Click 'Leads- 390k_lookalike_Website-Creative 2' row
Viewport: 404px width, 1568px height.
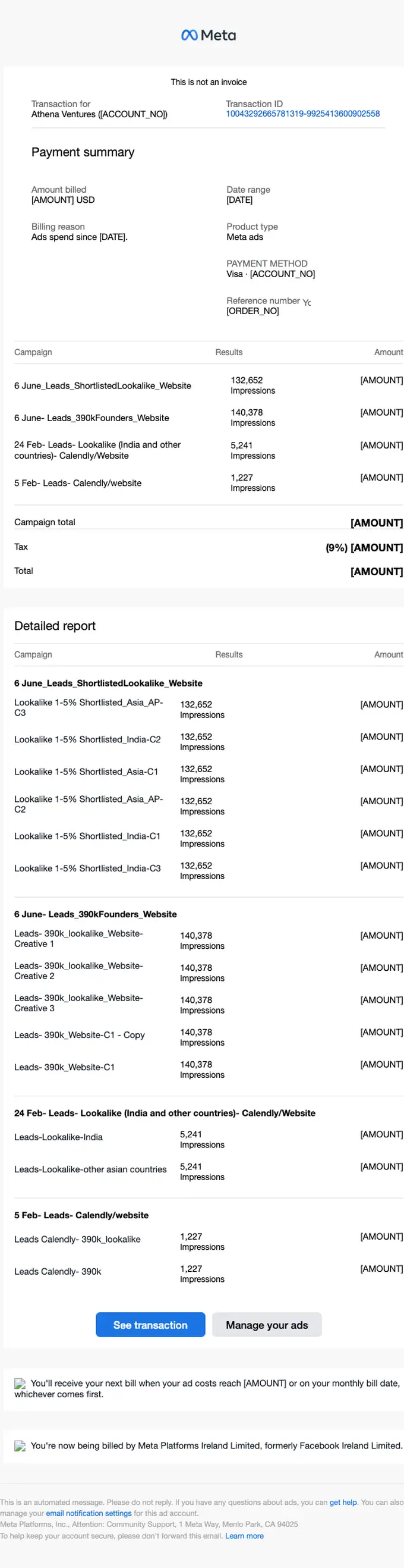click(209, 972)
